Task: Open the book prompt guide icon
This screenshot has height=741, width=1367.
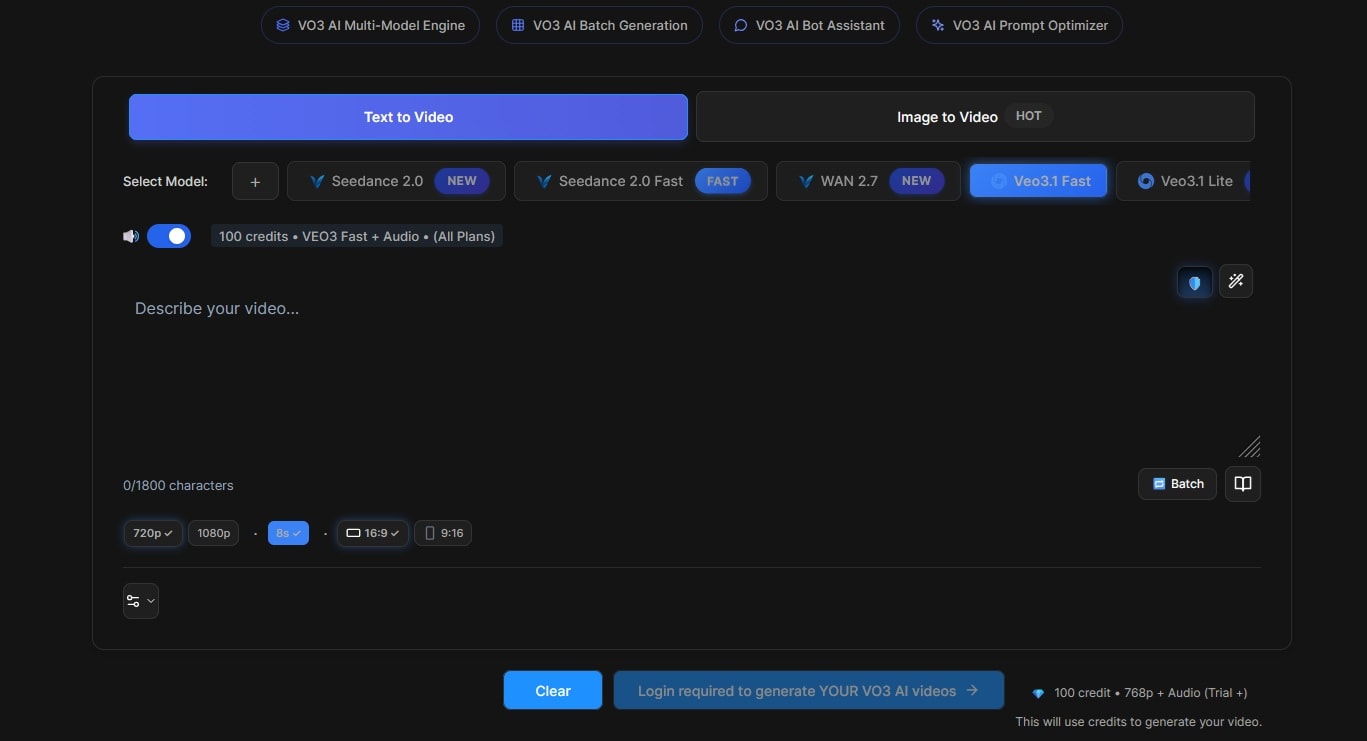Action: [x=1243, y=484]
